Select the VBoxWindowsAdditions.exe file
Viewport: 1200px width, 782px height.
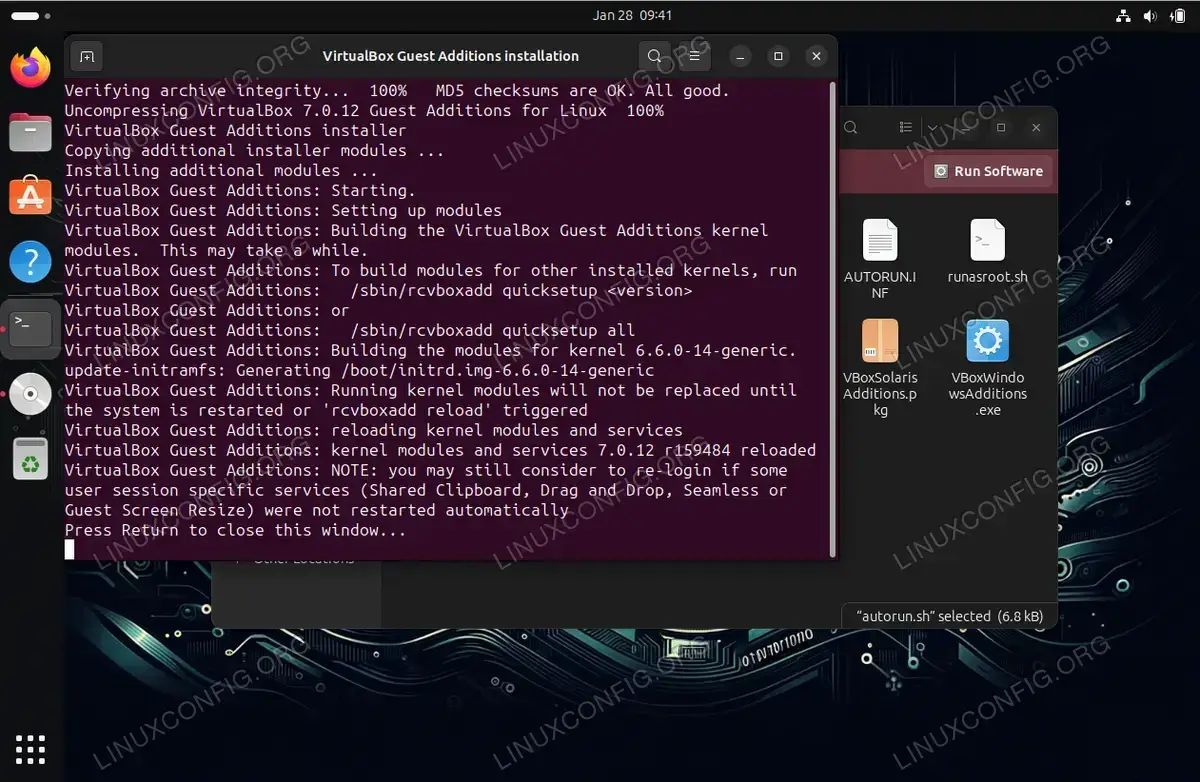[988, 367]
